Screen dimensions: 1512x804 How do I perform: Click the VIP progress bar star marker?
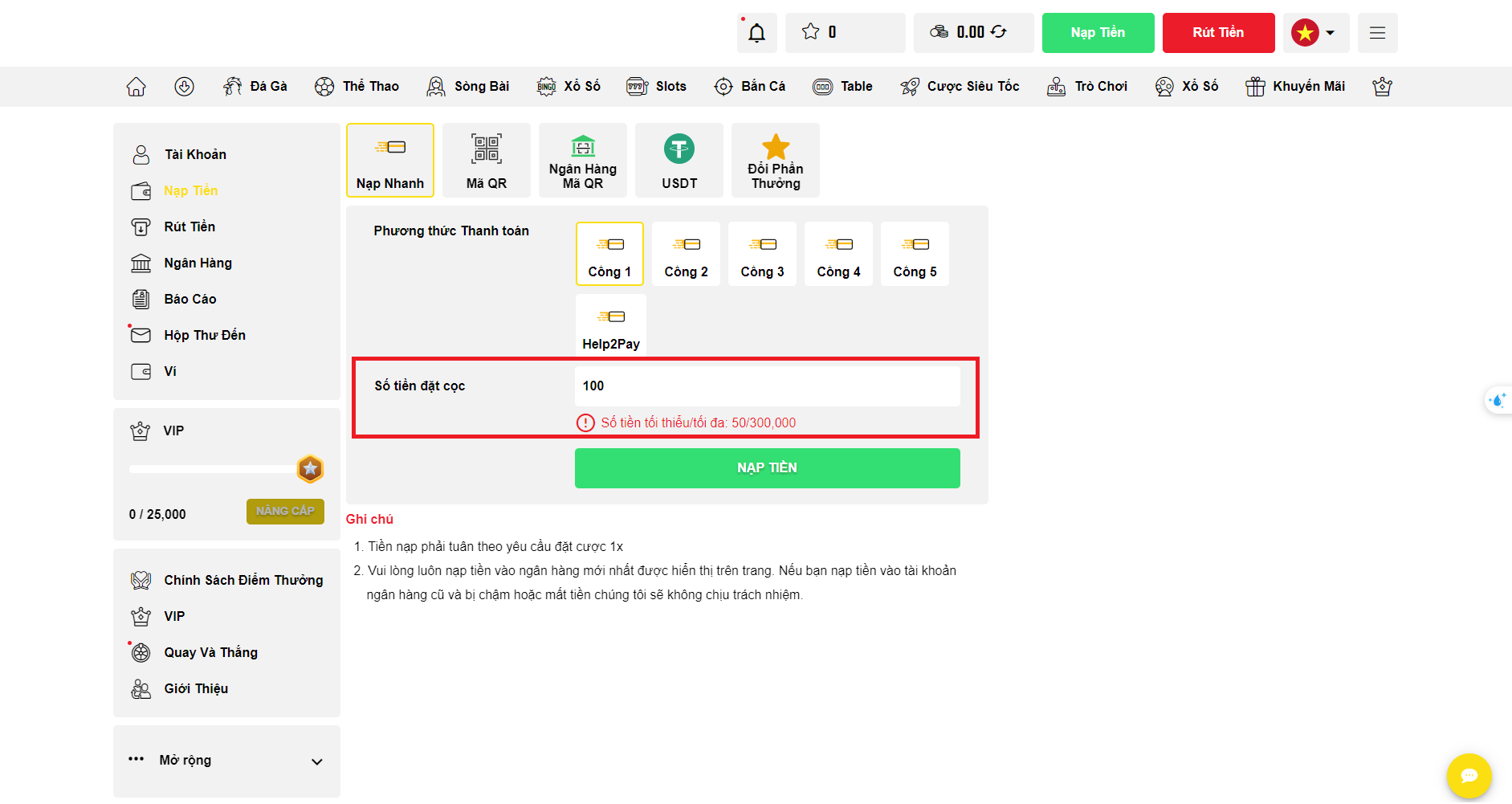(310, 469)
